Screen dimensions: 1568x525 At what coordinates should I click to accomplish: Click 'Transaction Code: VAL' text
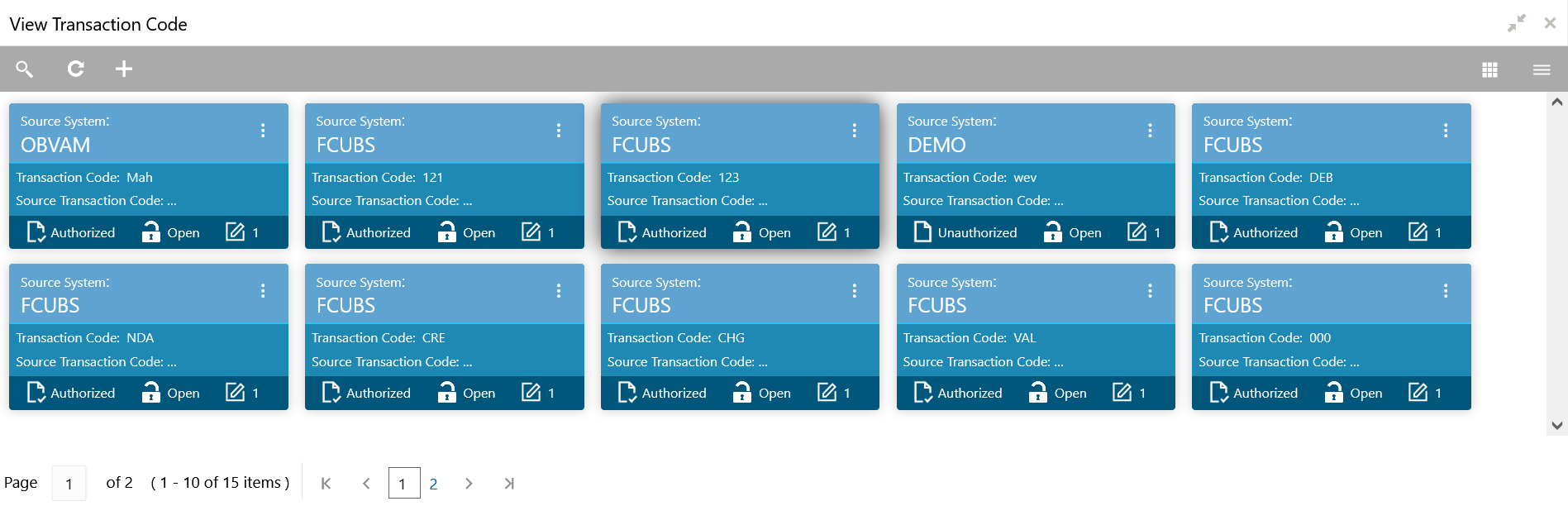click(970, 337)
